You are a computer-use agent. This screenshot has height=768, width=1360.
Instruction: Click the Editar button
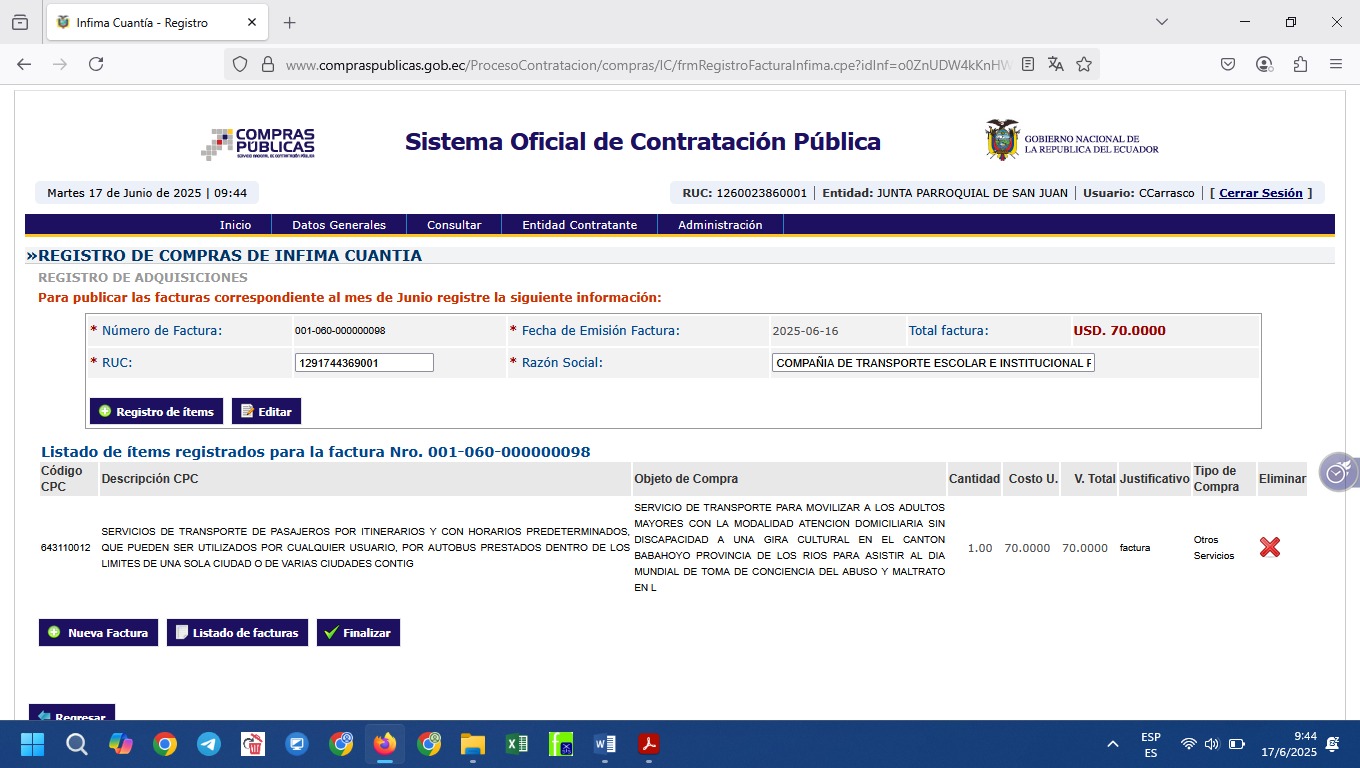tap(266, 411)
